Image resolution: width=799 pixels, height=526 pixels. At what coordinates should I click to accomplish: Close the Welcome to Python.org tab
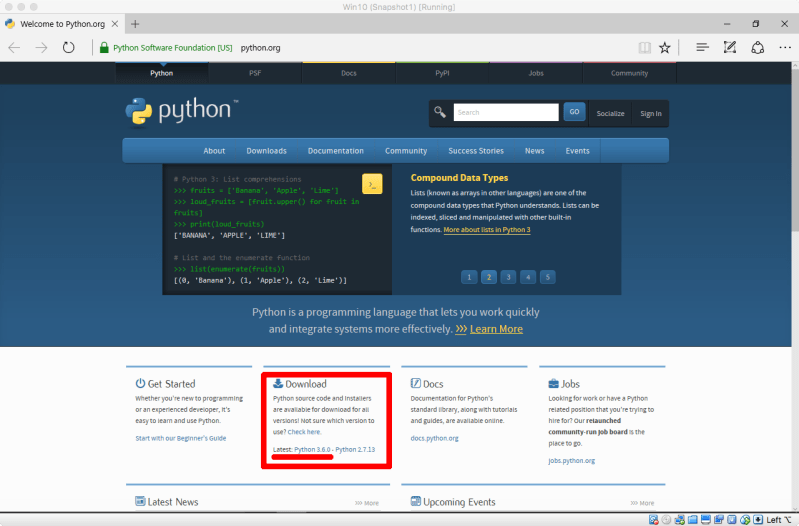[x=115, y=24]
